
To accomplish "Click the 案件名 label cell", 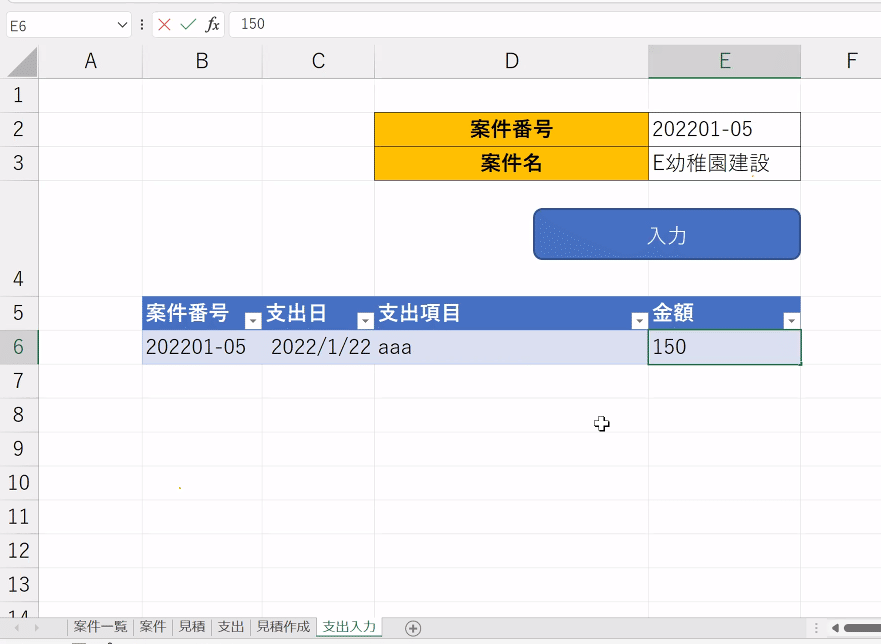I will [x=511, y=164].
